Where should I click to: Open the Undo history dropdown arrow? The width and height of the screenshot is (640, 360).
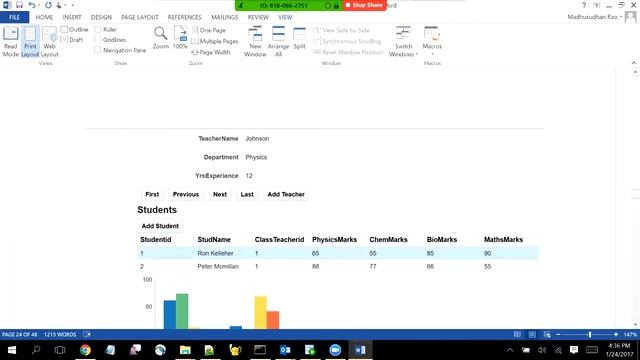[39, 5]
